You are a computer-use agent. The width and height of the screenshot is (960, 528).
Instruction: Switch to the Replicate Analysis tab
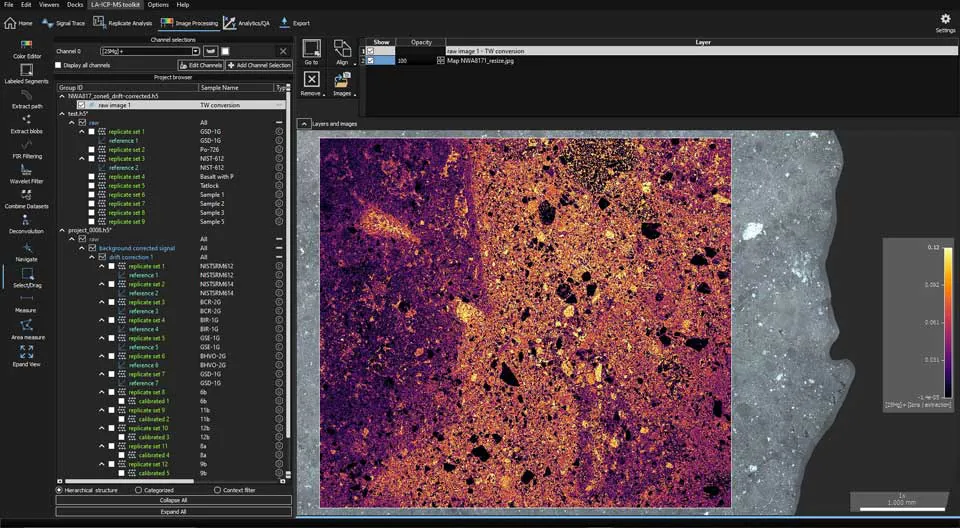click(x=123, y=22)
